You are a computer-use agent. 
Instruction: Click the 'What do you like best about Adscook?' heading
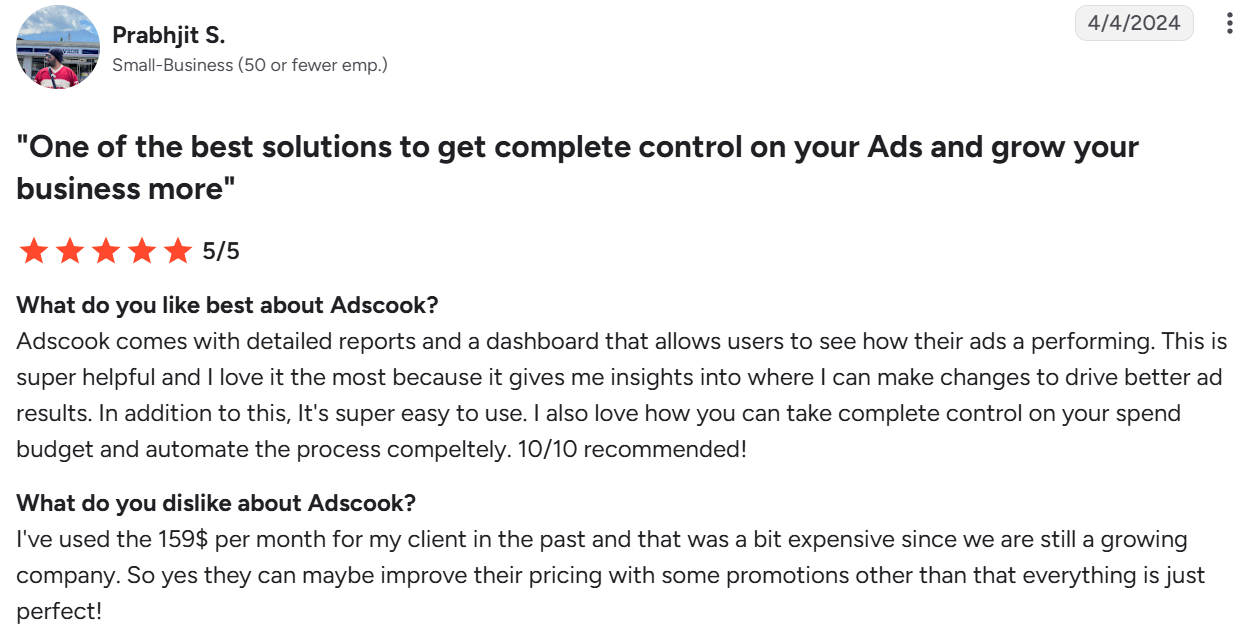click(228, 305)
